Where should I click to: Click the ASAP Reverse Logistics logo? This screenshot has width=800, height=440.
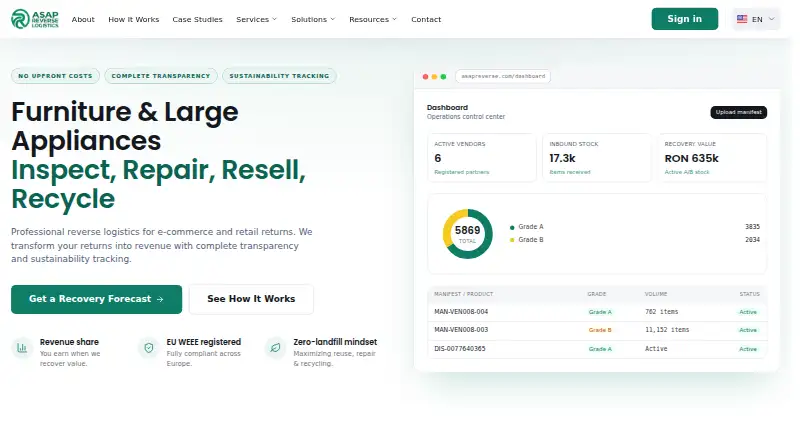tap(35, 19)
